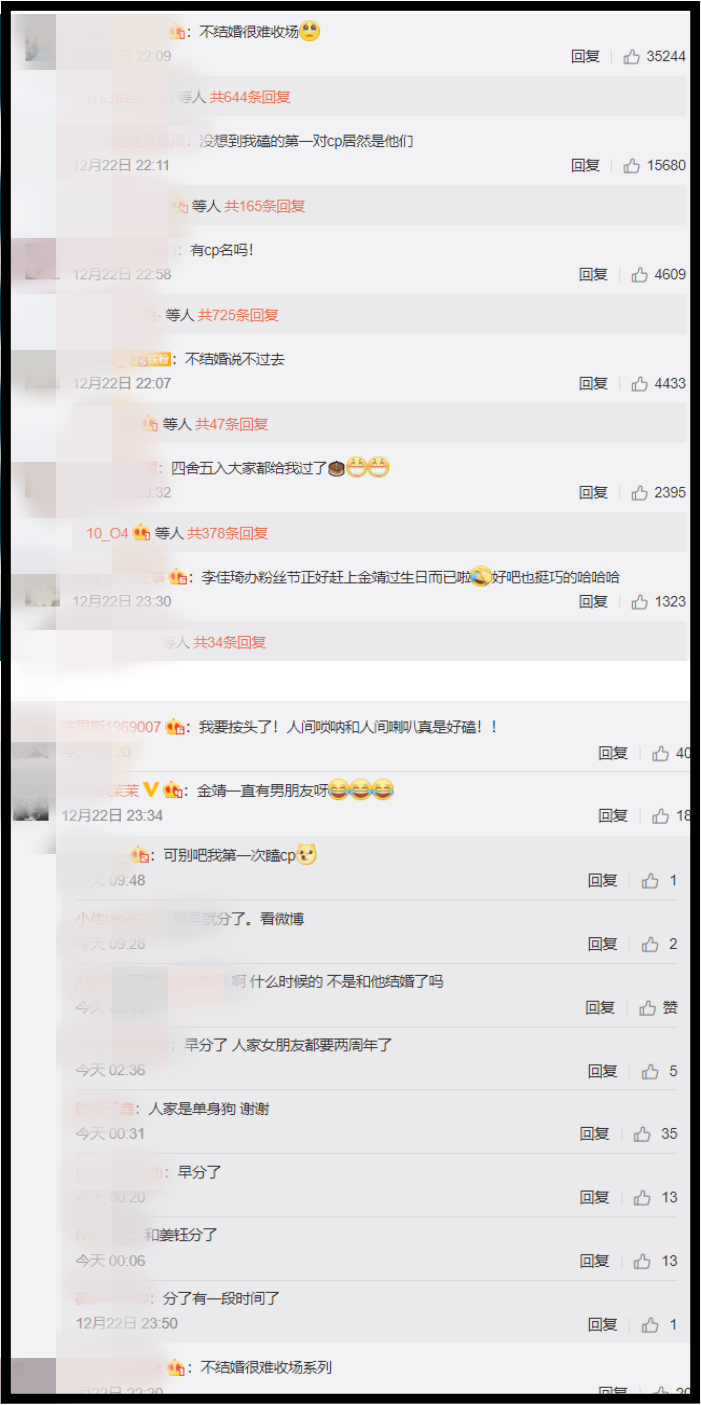Open user 10_O4 profile link
This screenshot has height=1405, width=701.
(x=107, y=534)
